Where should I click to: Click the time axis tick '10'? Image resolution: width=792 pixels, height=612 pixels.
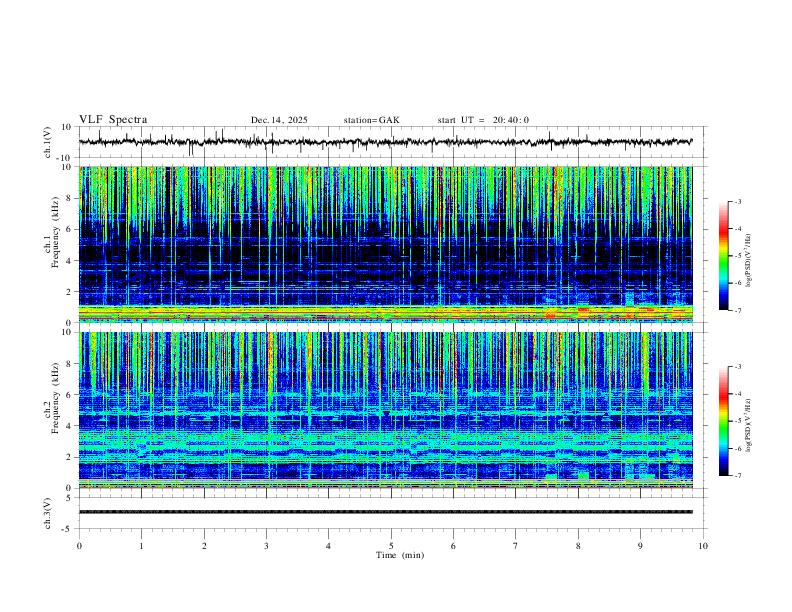pos(703,546)
